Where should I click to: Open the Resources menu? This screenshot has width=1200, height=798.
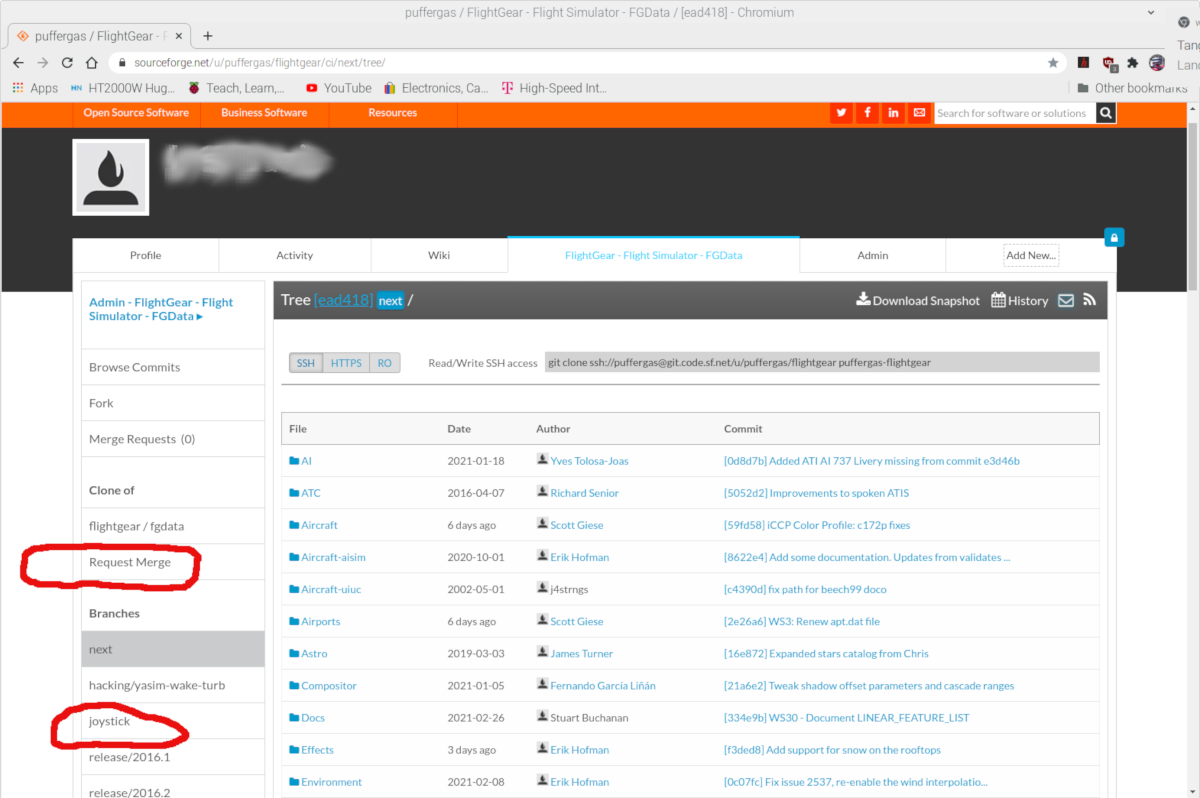point(392,113)
